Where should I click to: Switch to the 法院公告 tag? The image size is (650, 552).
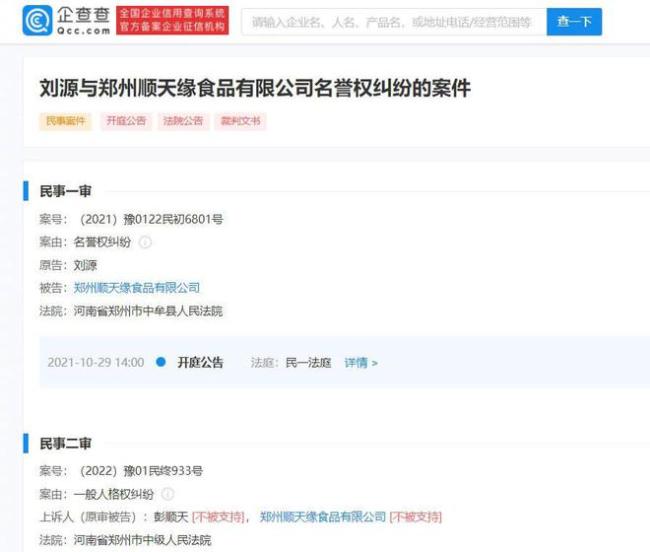click(x=183, y=121)
